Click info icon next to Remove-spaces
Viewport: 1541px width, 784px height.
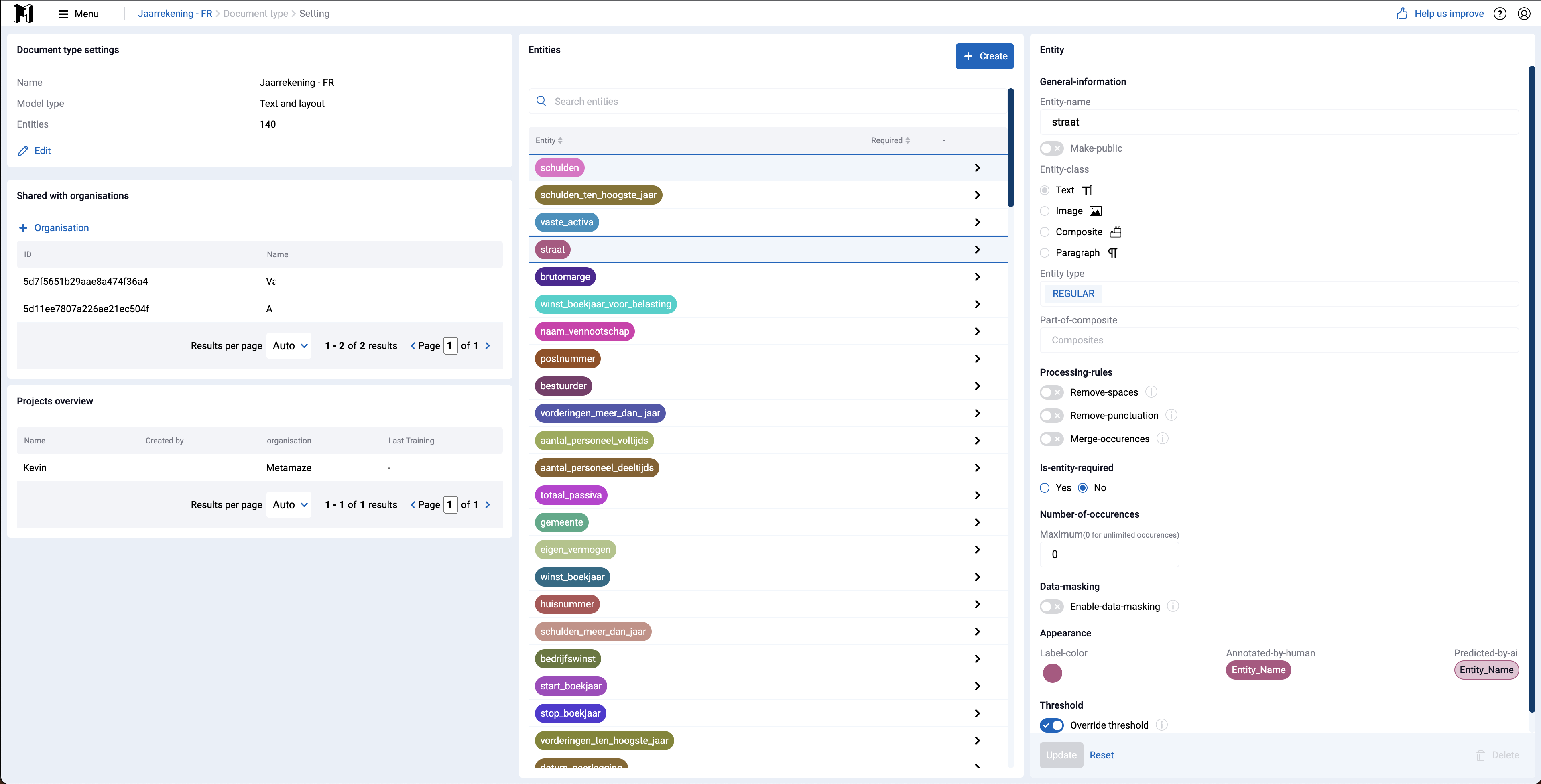1151,392
